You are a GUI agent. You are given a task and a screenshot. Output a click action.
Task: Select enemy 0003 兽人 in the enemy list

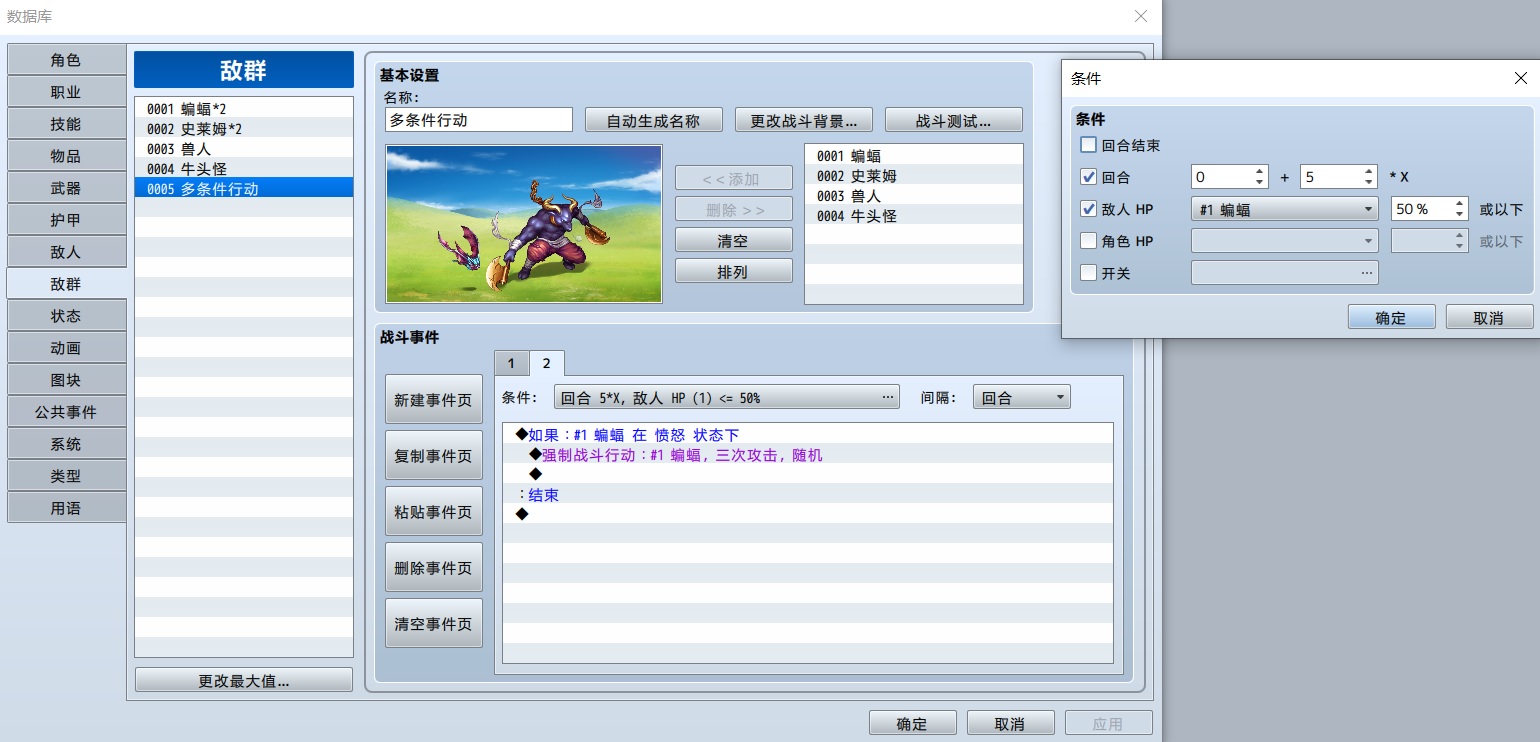click(914, 196)
